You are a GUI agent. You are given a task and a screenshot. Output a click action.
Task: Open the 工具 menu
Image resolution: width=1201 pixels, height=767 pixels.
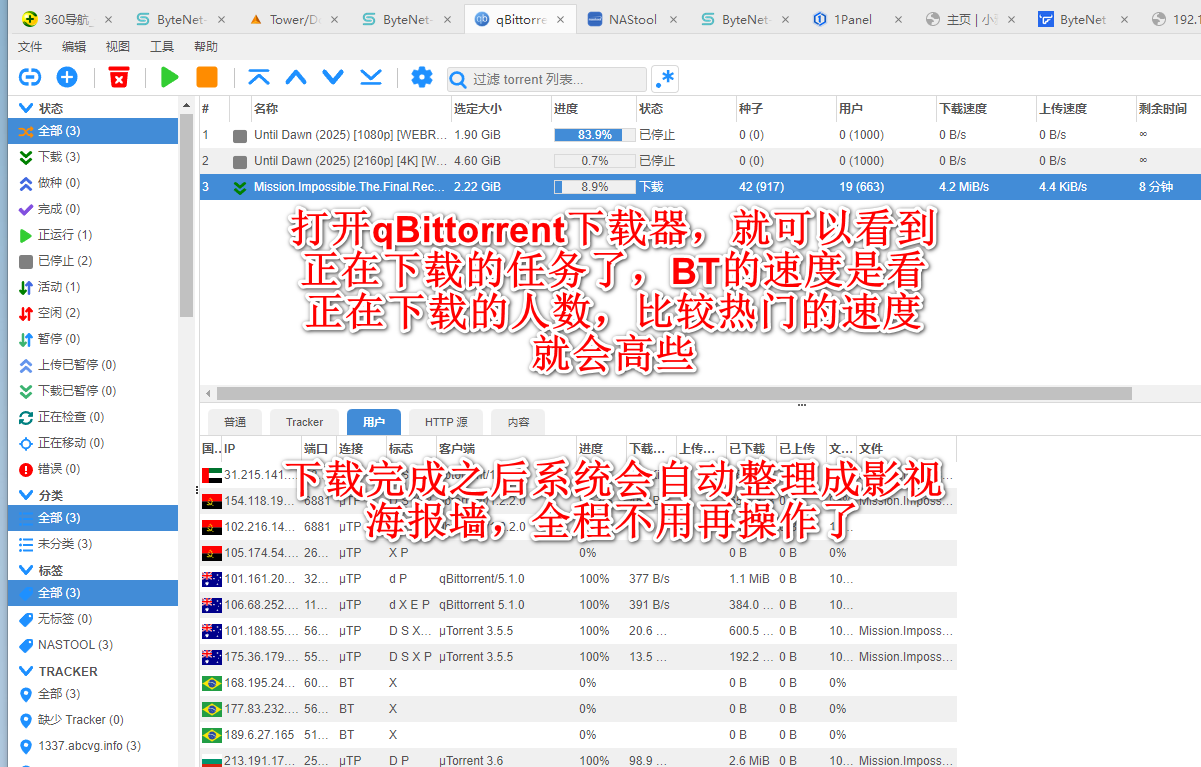pos(162,46)
